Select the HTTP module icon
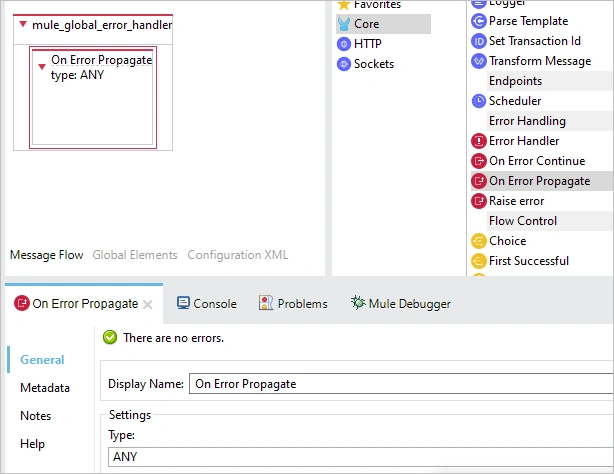614x474 pixels. click(x=344, y=44)
